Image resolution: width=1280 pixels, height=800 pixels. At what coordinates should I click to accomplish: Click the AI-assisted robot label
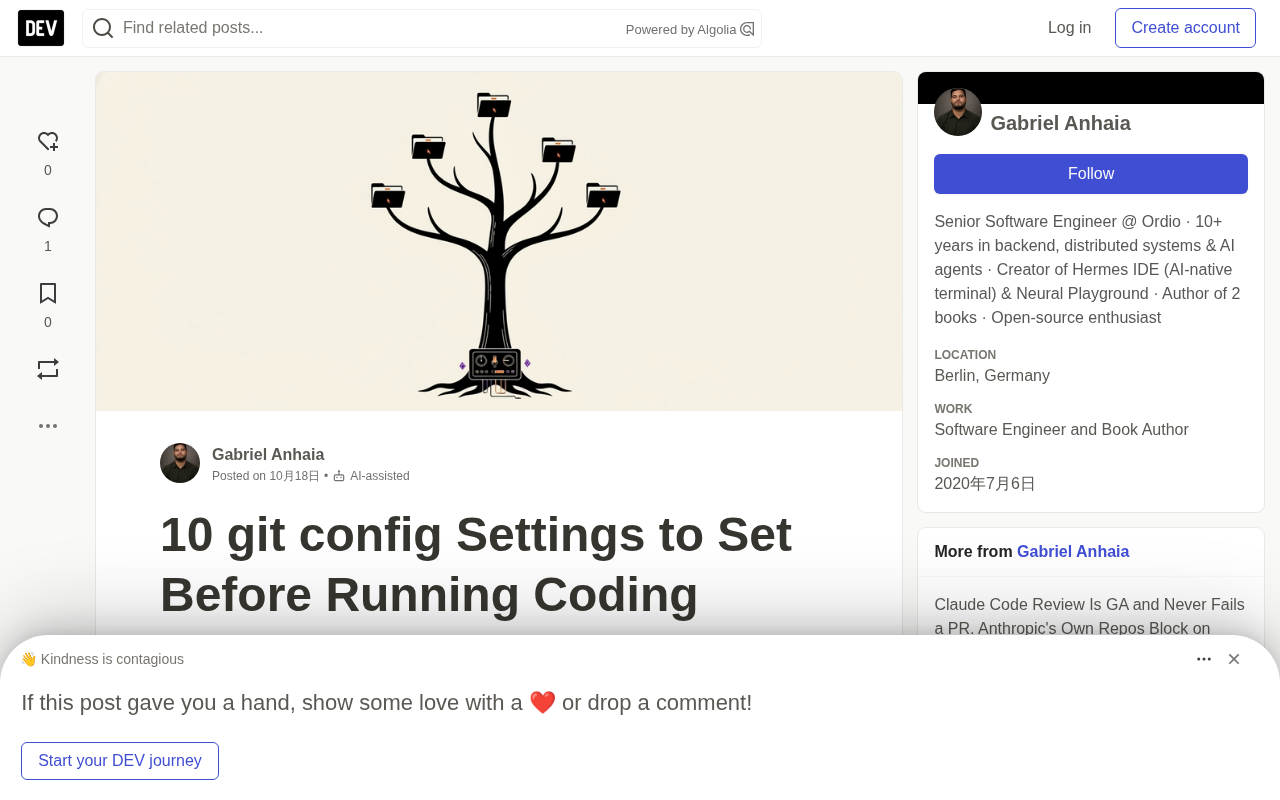pos(371,476)
